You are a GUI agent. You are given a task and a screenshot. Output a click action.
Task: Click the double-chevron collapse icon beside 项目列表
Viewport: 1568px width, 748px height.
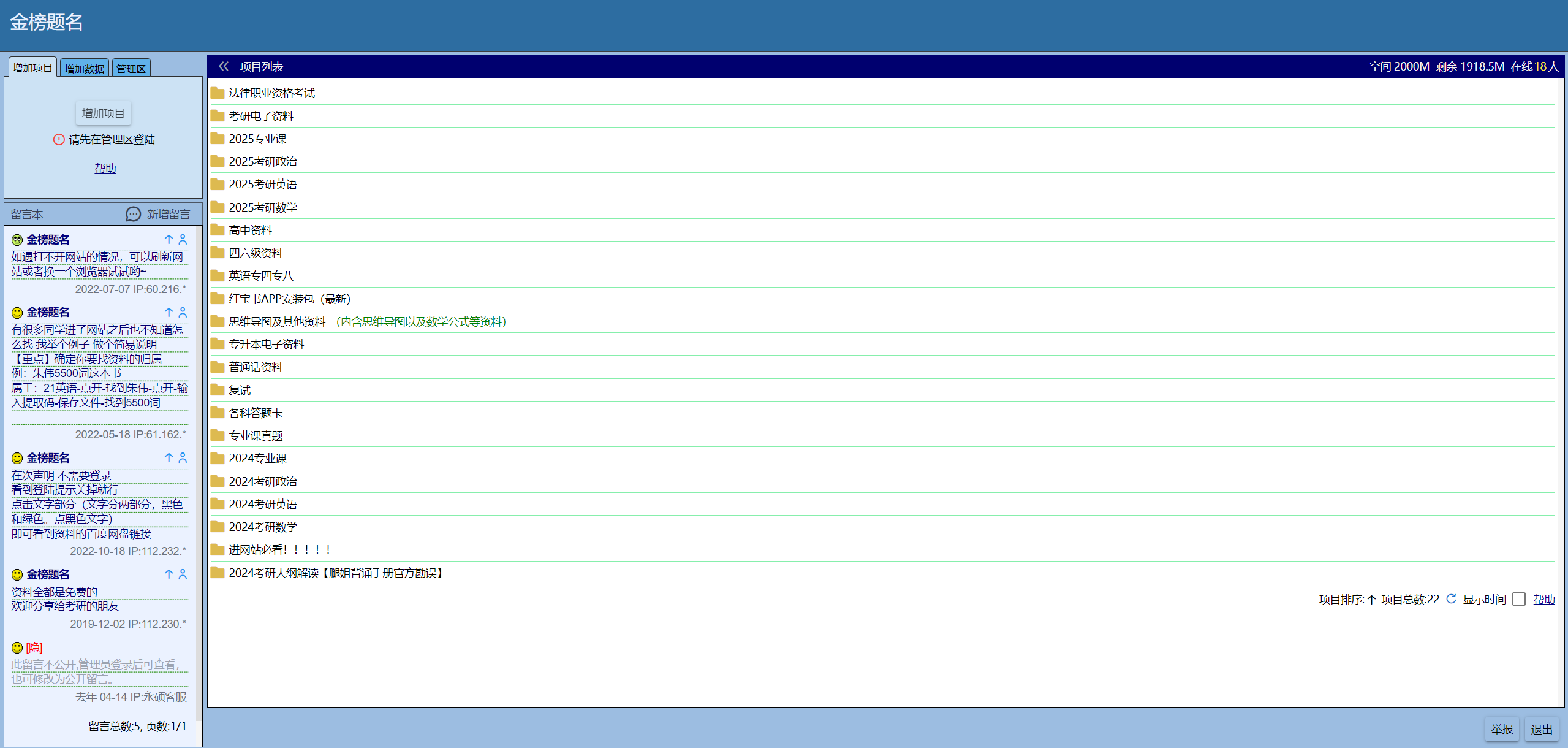pos(224,66)
